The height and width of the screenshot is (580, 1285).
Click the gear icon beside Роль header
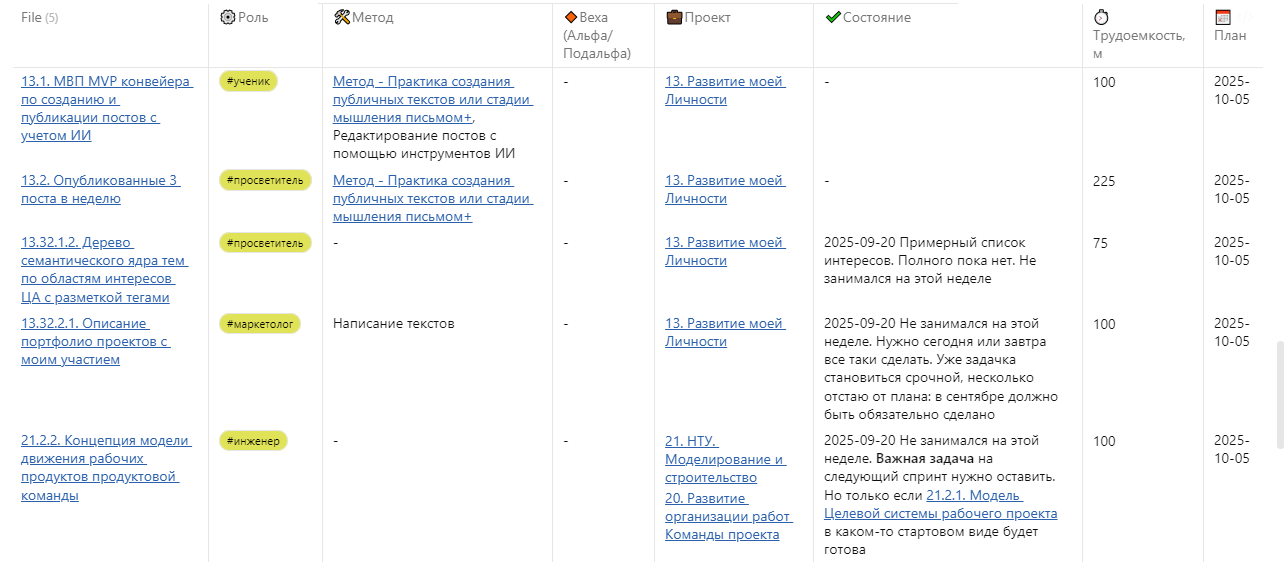227,17
